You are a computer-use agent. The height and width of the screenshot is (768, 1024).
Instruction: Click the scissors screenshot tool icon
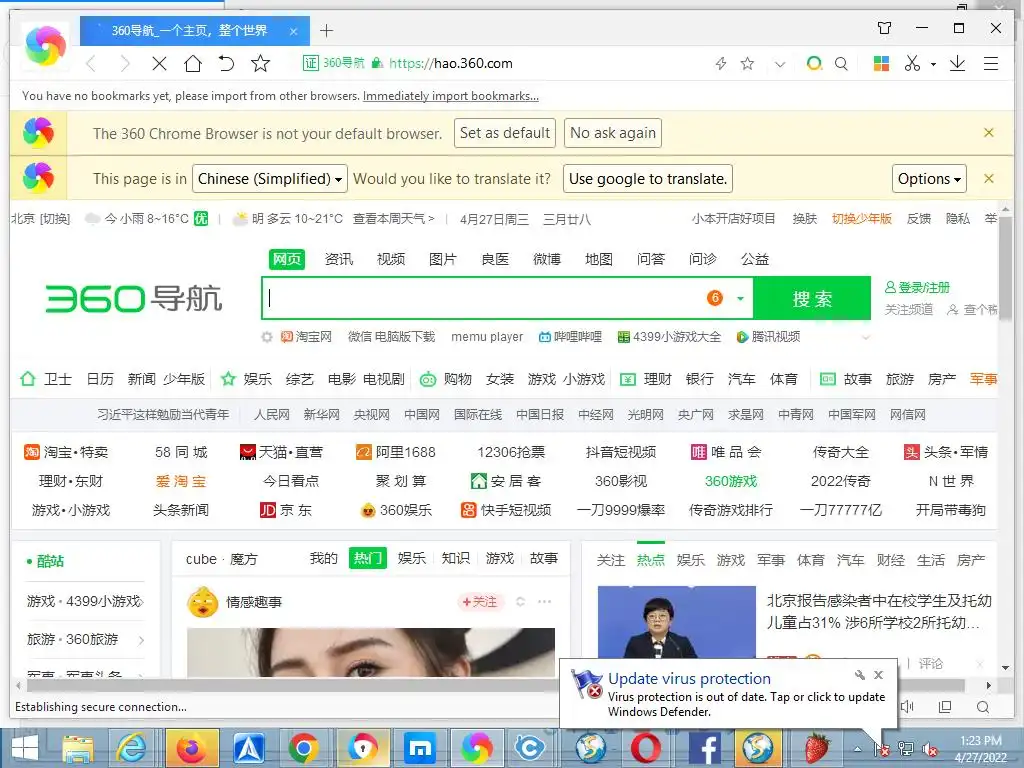coord(912,63)
